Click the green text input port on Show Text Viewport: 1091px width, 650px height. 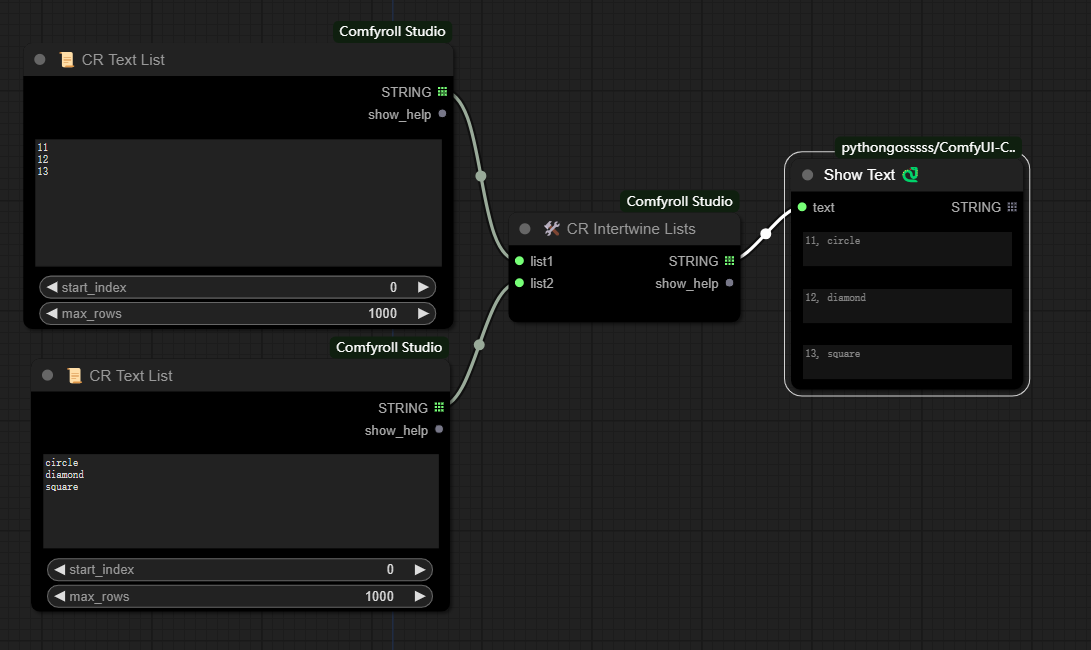tap(802, 207)
